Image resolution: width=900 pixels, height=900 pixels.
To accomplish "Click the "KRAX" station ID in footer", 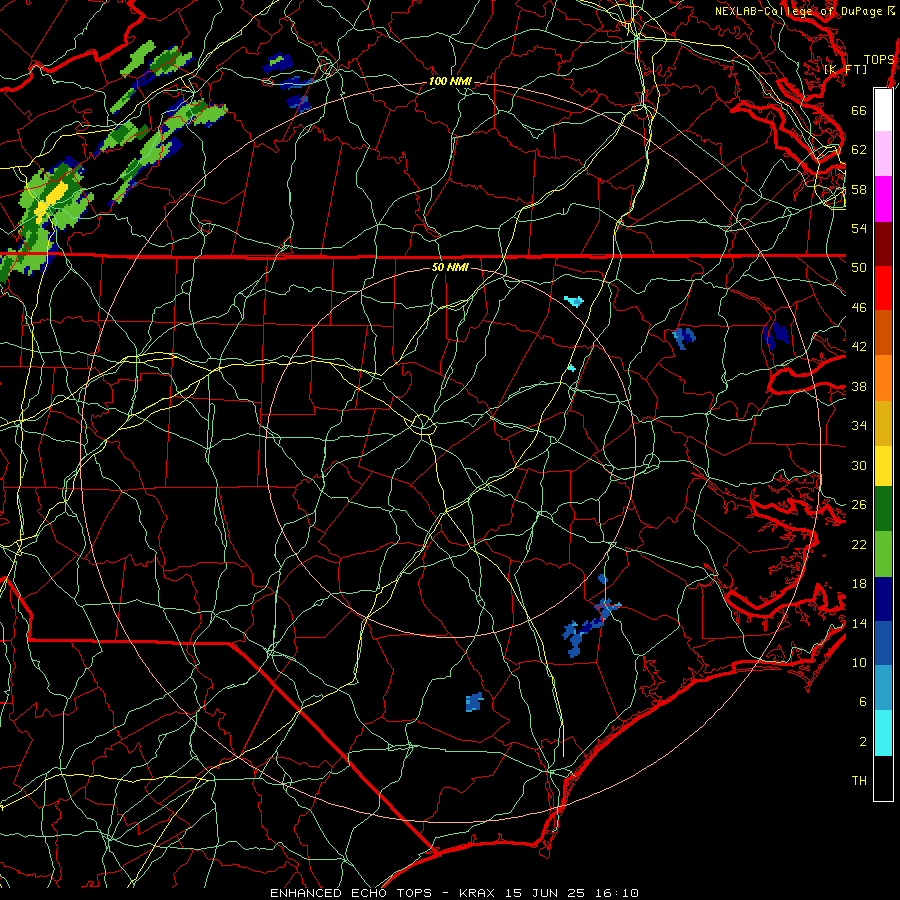I will tap(476, 893).
